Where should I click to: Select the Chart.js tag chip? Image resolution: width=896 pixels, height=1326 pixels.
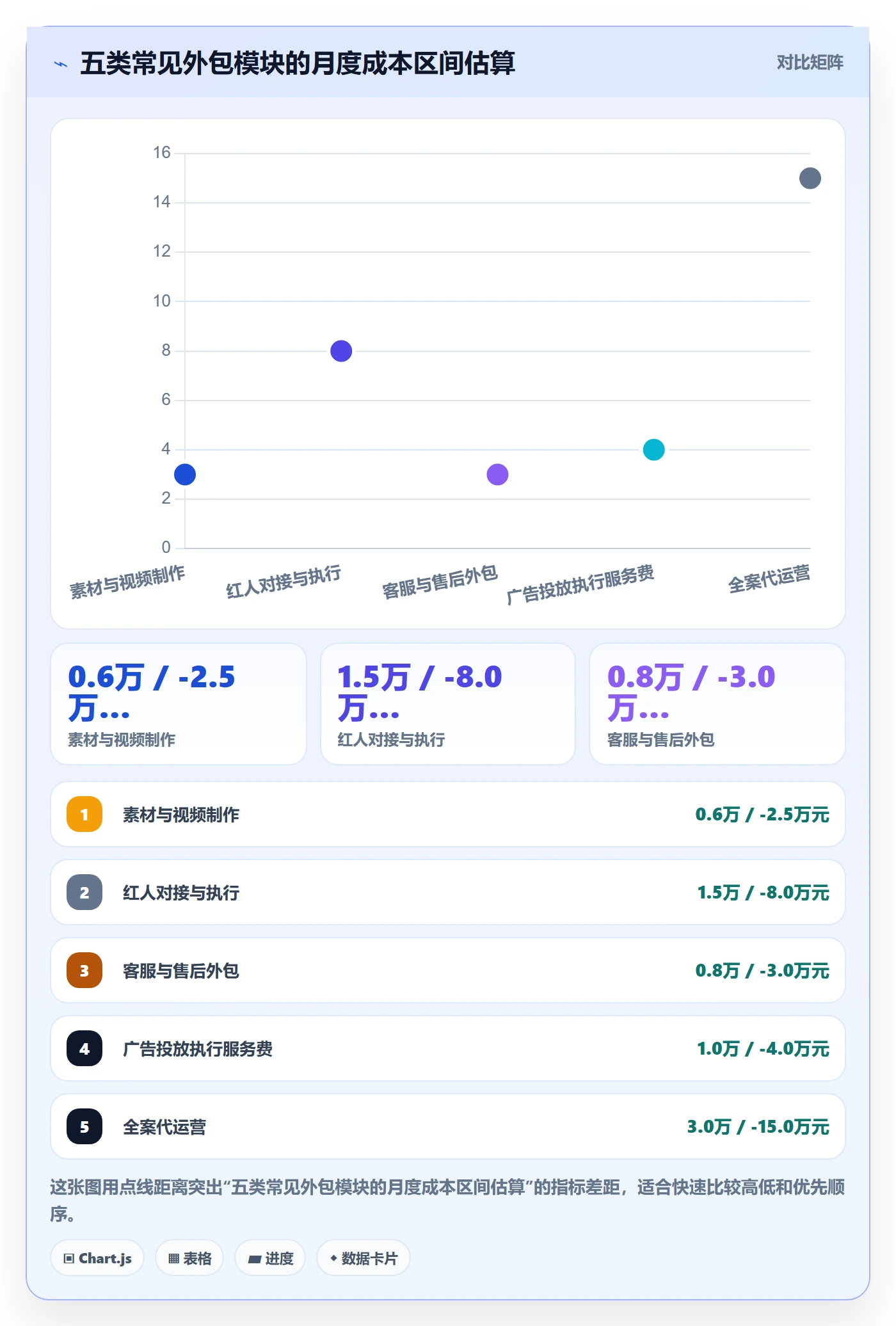point(97,1258)
